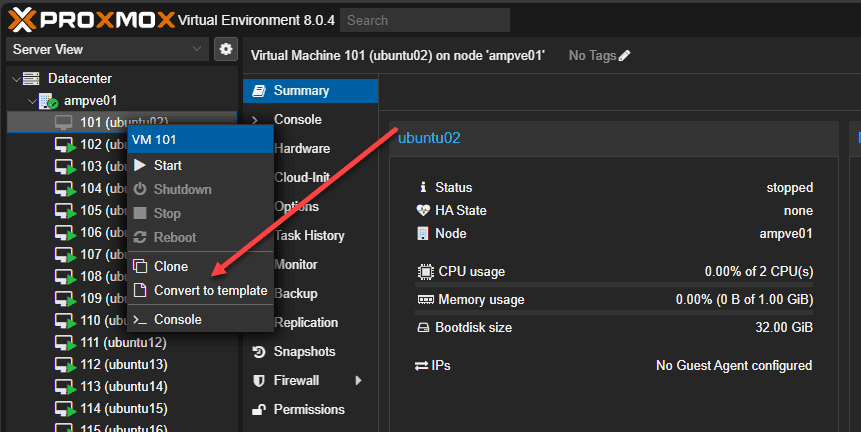Click the Virtual Machine 101 header title

398,55
